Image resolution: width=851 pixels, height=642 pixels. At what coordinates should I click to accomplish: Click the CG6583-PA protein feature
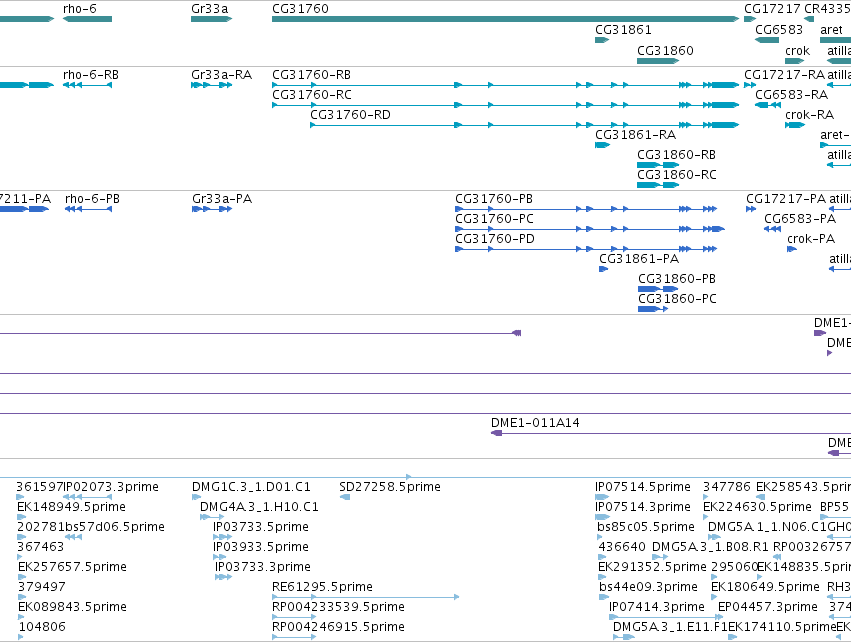(772, 229)
